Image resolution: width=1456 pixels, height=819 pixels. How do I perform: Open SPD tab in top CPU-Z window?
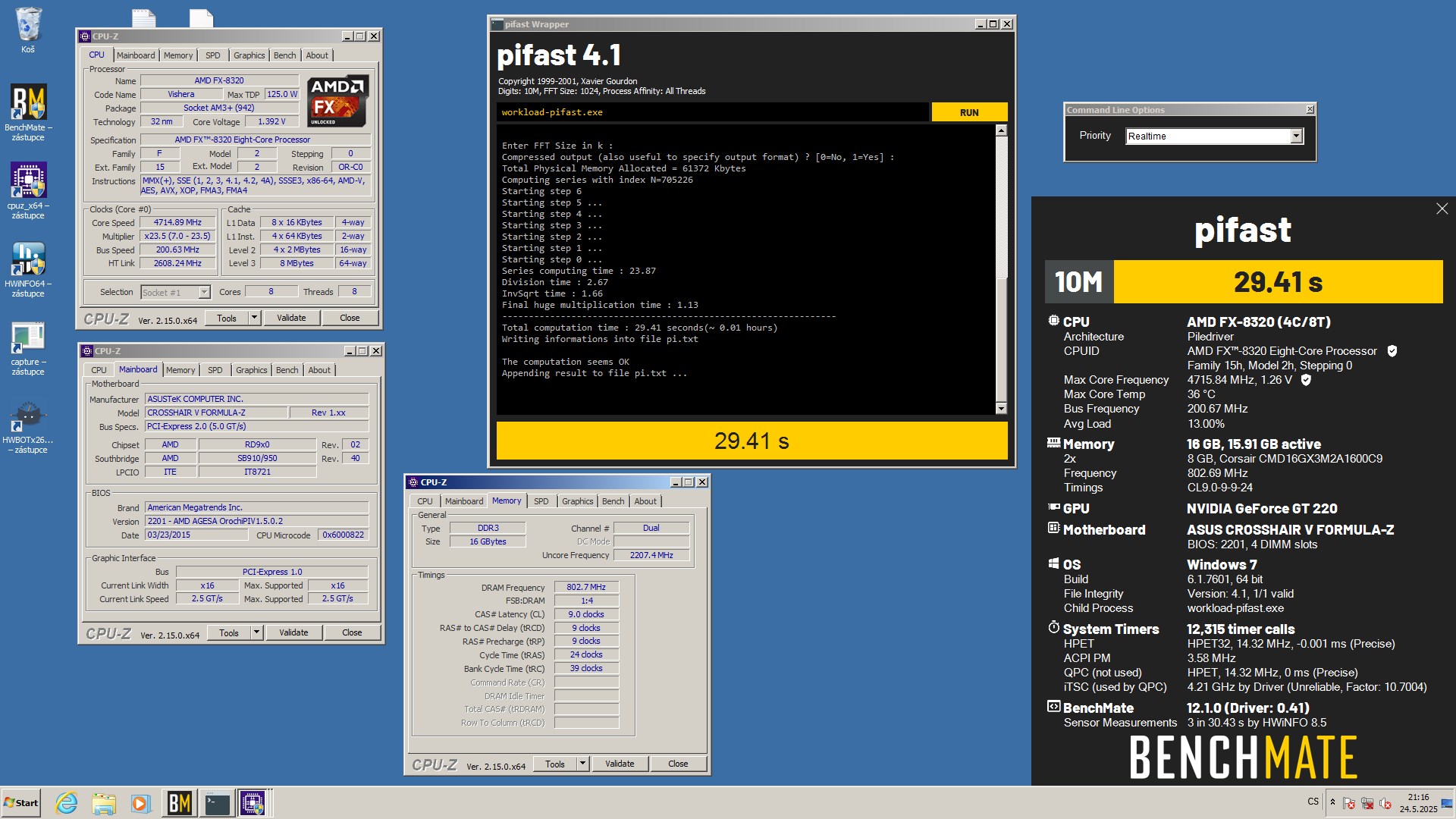213,55
